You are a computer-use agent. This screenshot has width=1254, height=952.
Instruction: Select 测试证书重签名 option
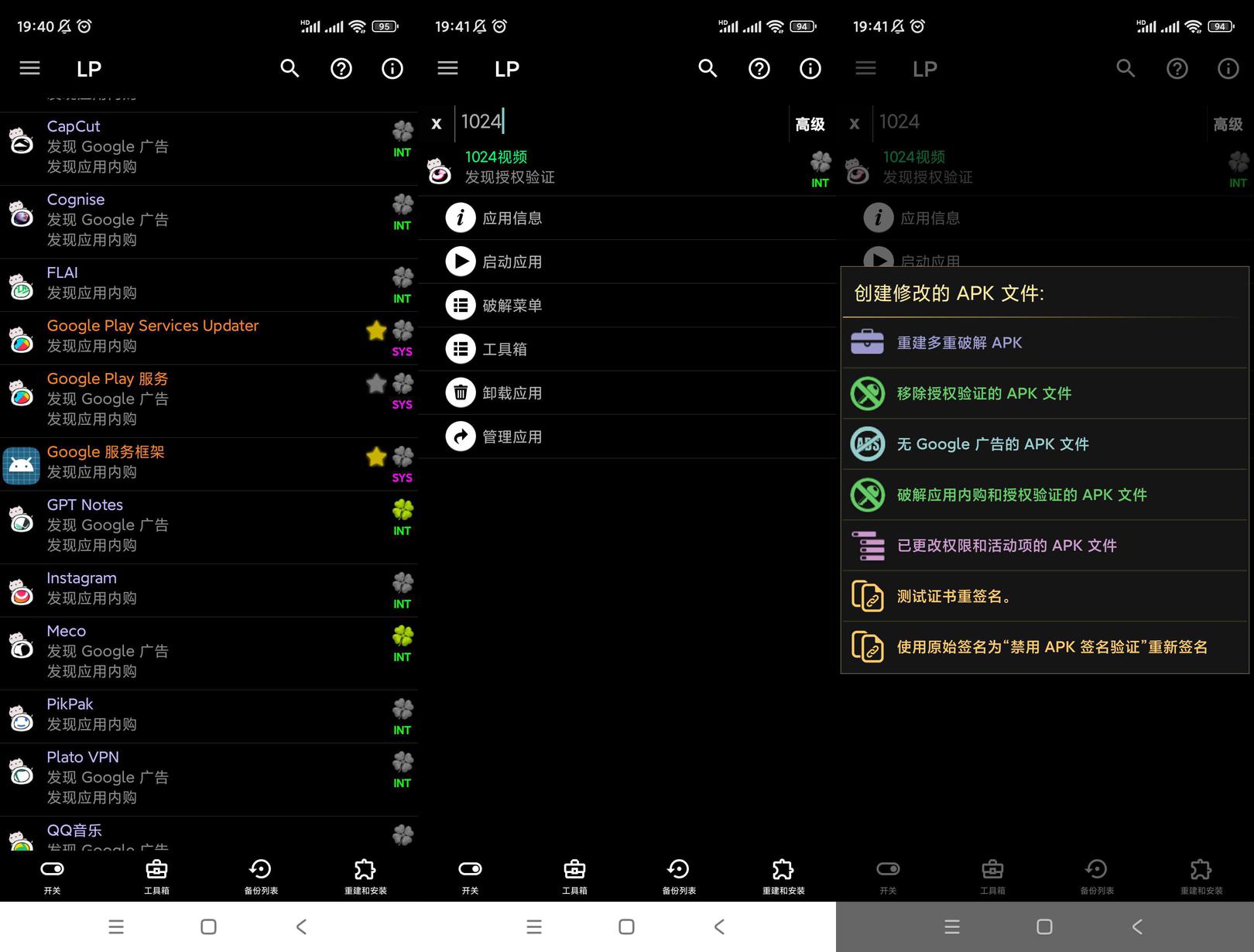click(x=1045, y=596)
